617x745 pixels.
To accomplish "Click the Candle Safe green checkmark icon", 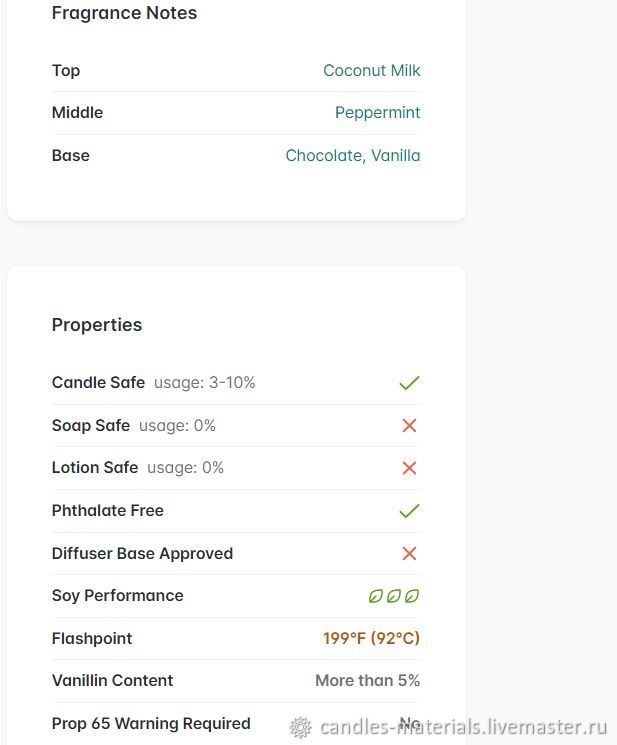I will click(409, 383).
